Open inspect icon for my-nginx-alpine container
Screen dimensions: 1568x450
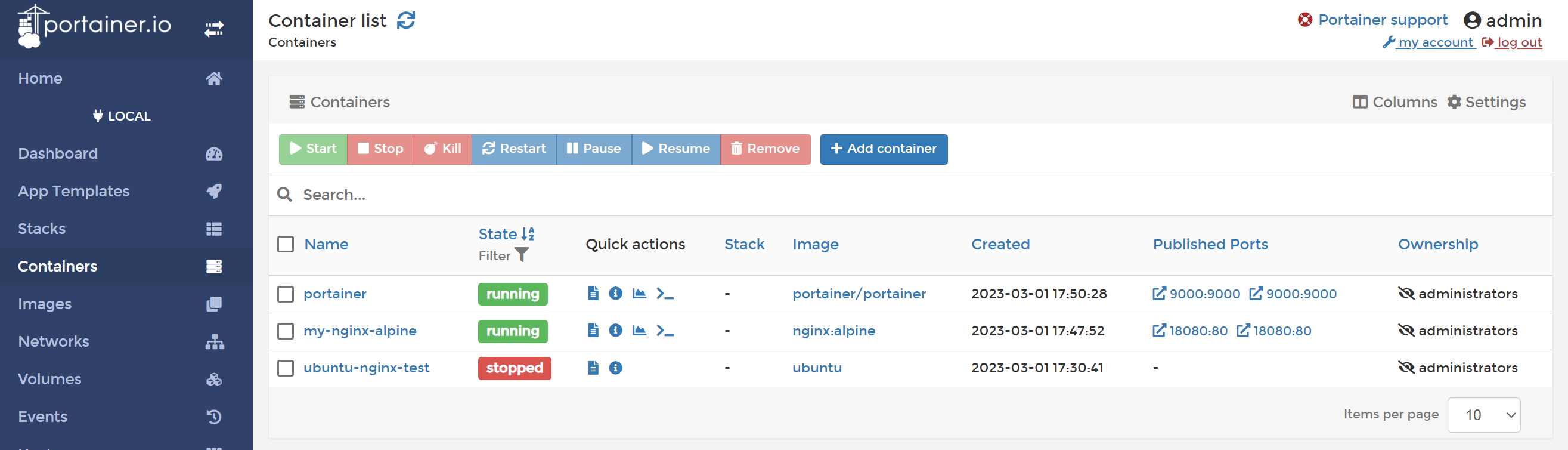click(615, 331)
